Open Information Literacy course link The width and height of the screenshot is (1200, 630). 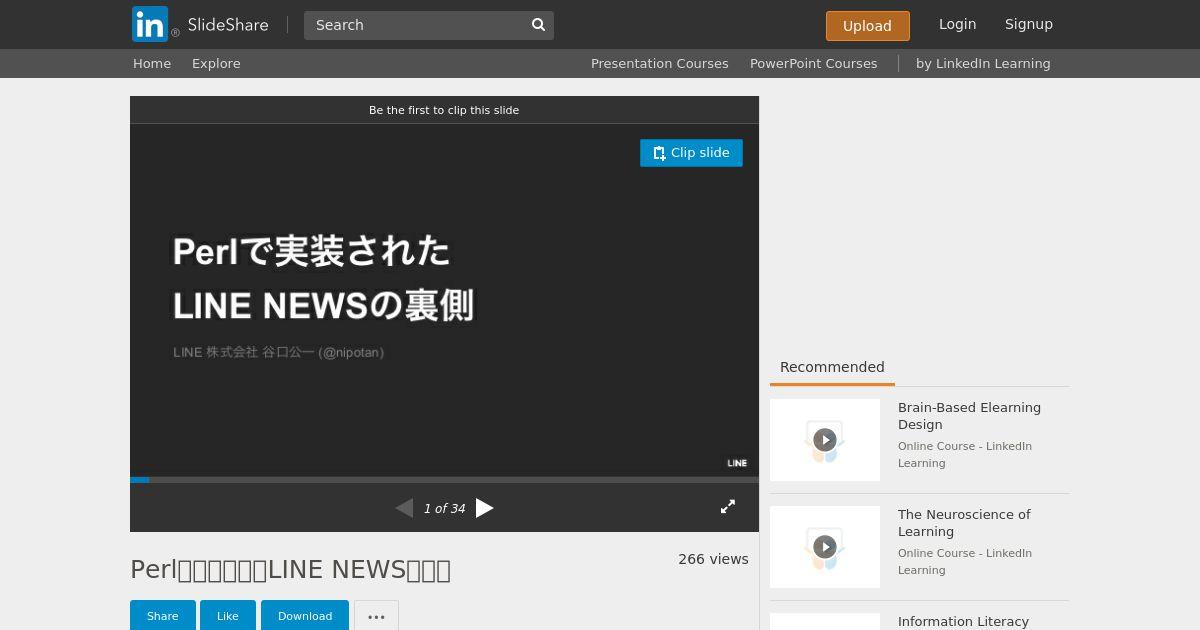963,621
